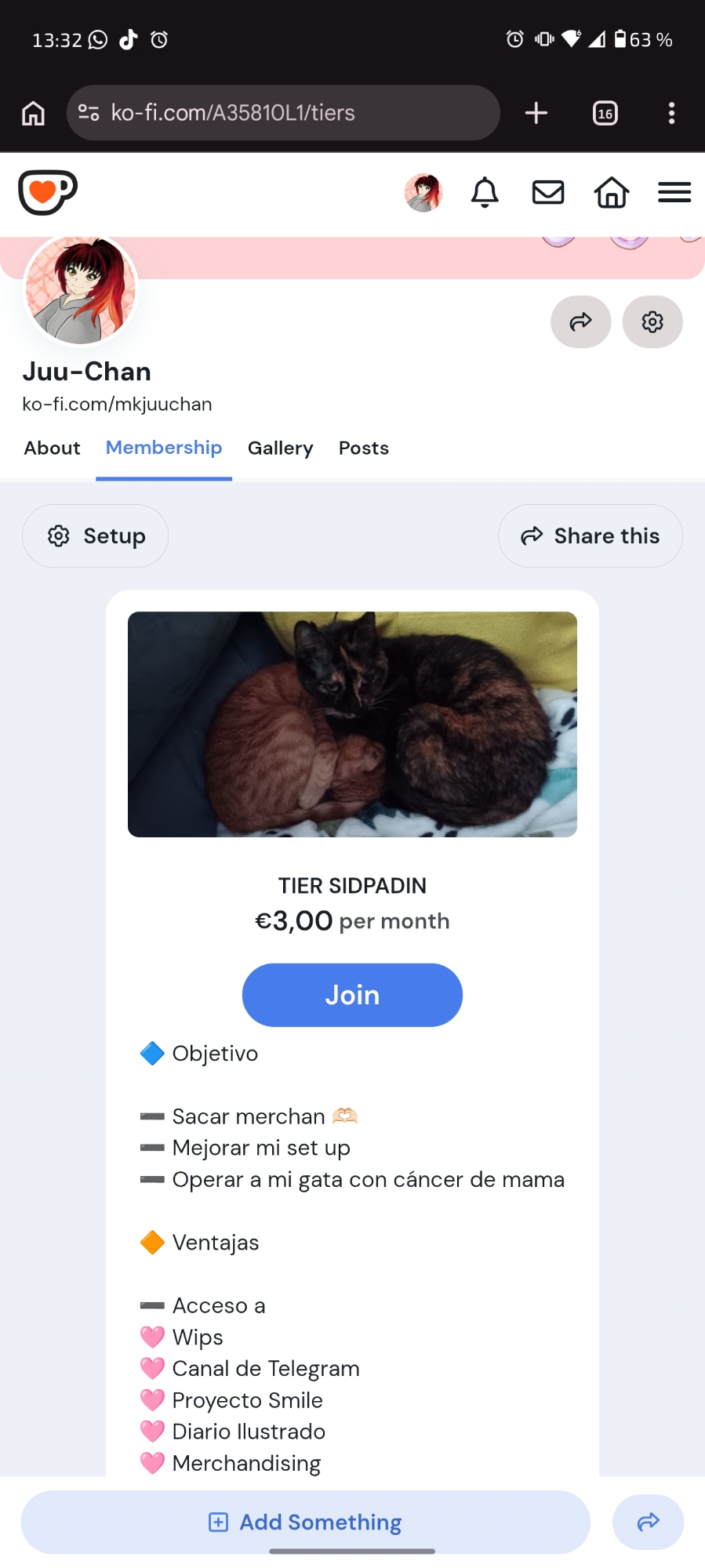The height and width of the screenshot is (1568, 705).
Task: Click the Setup button
Action: (x=96, y=535)
